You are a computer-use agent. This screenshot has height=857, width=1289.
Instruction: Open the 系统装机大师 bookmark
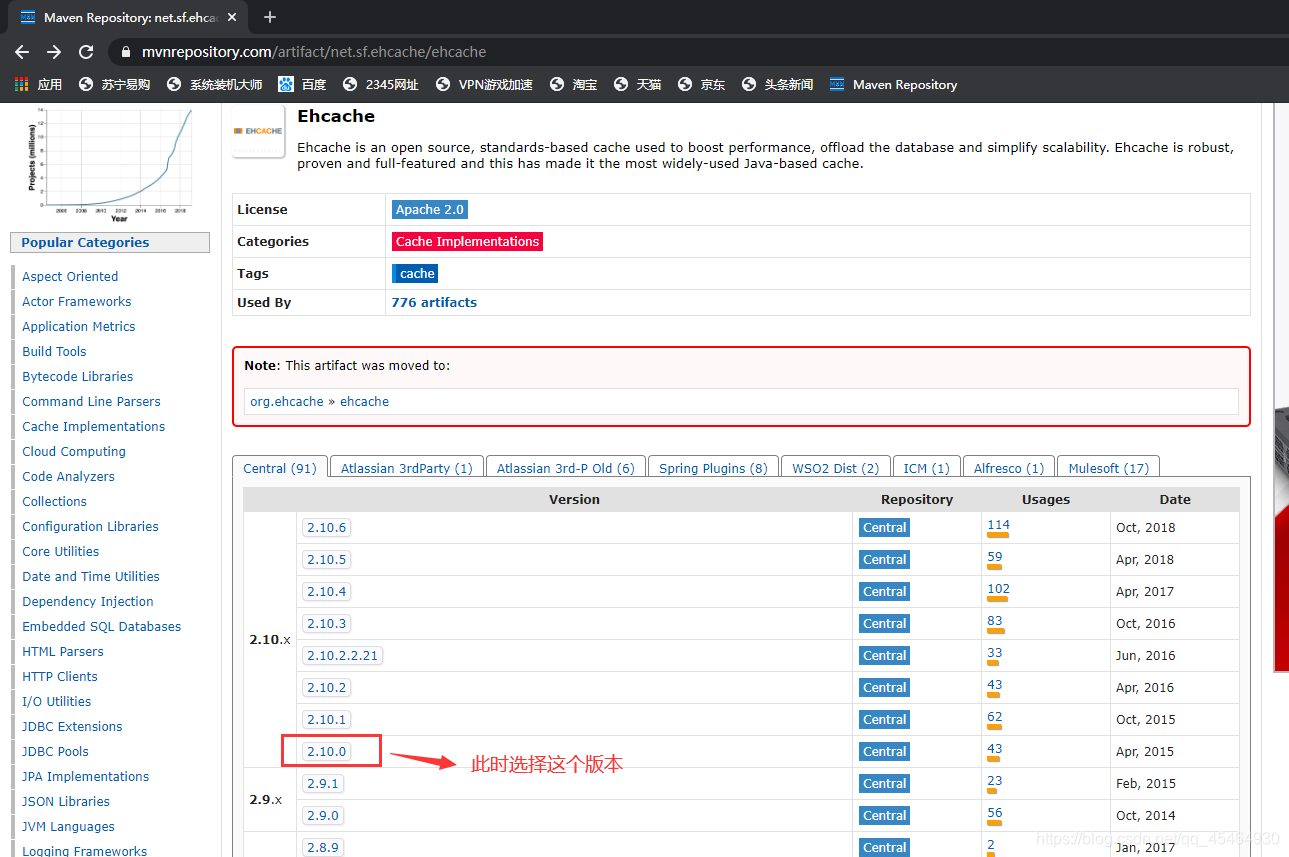pos(214,85)
